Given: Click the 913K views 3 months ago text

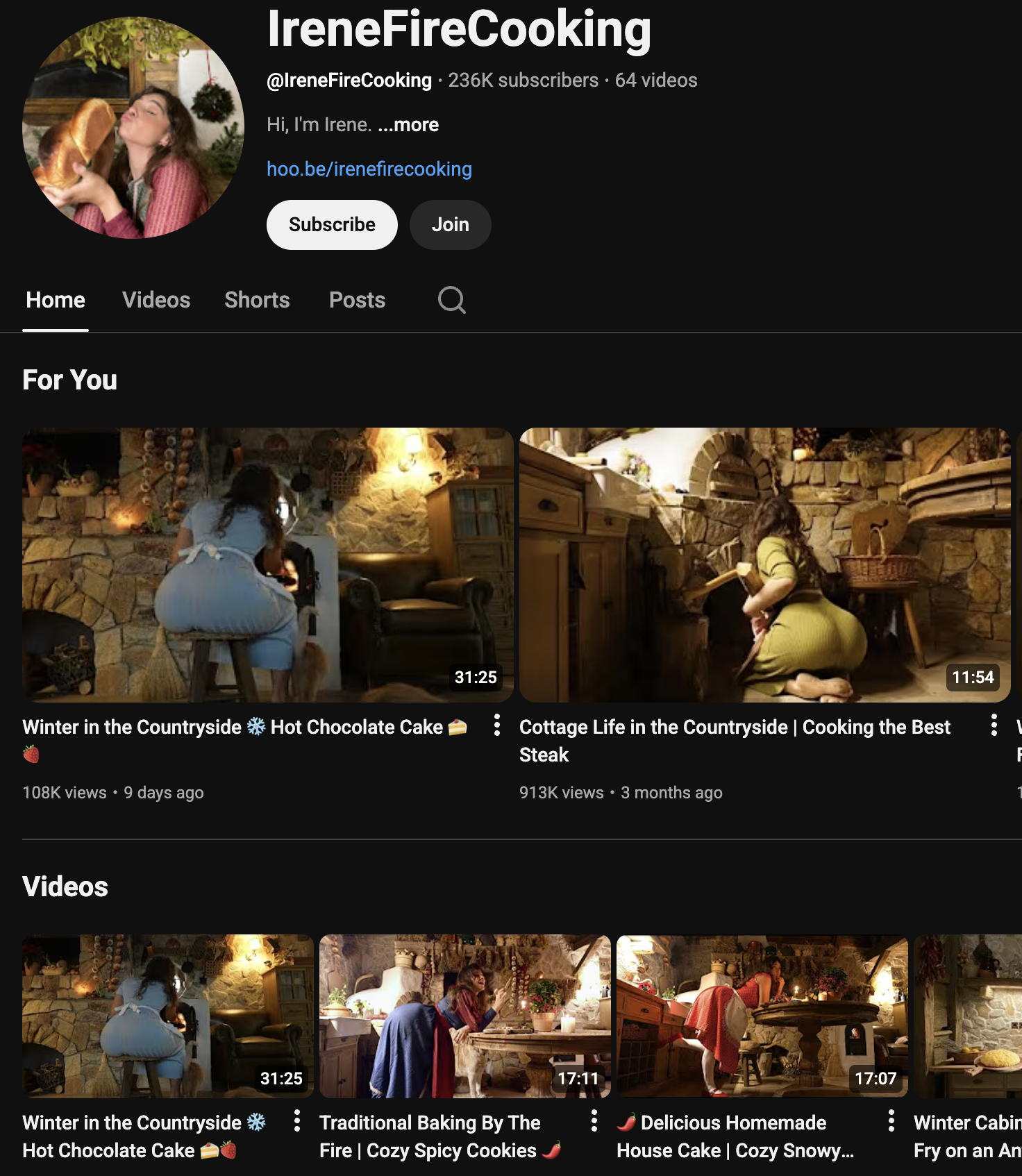Looking at the screenshot, I should click(x=621, y=793).
